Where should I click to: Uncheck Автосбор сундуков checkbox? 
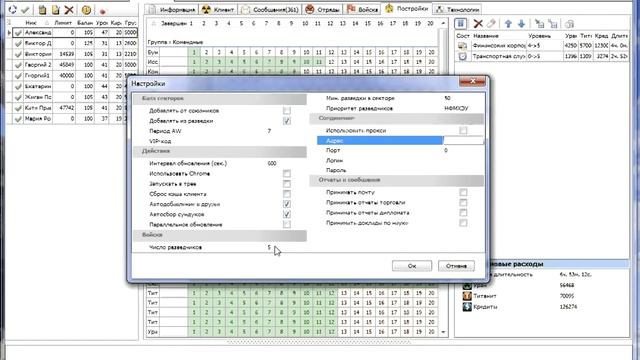click(x=287, y=214)
